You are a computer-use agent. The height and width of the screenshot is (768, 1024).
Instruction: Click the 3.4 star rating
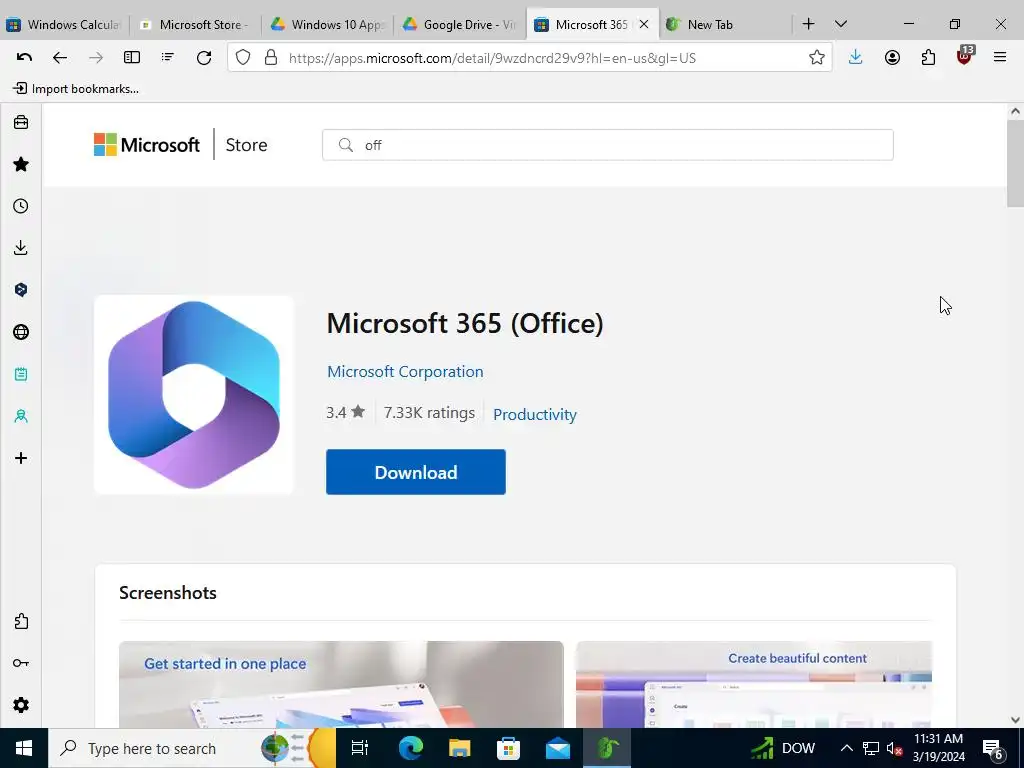point(345,412)
